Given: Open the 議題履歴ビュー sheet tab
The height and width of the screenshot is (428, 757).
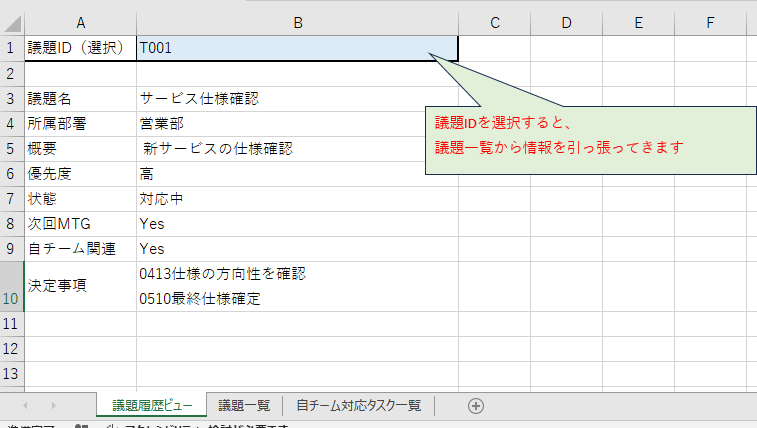Looking at the screenshot, I should [152, 405].
